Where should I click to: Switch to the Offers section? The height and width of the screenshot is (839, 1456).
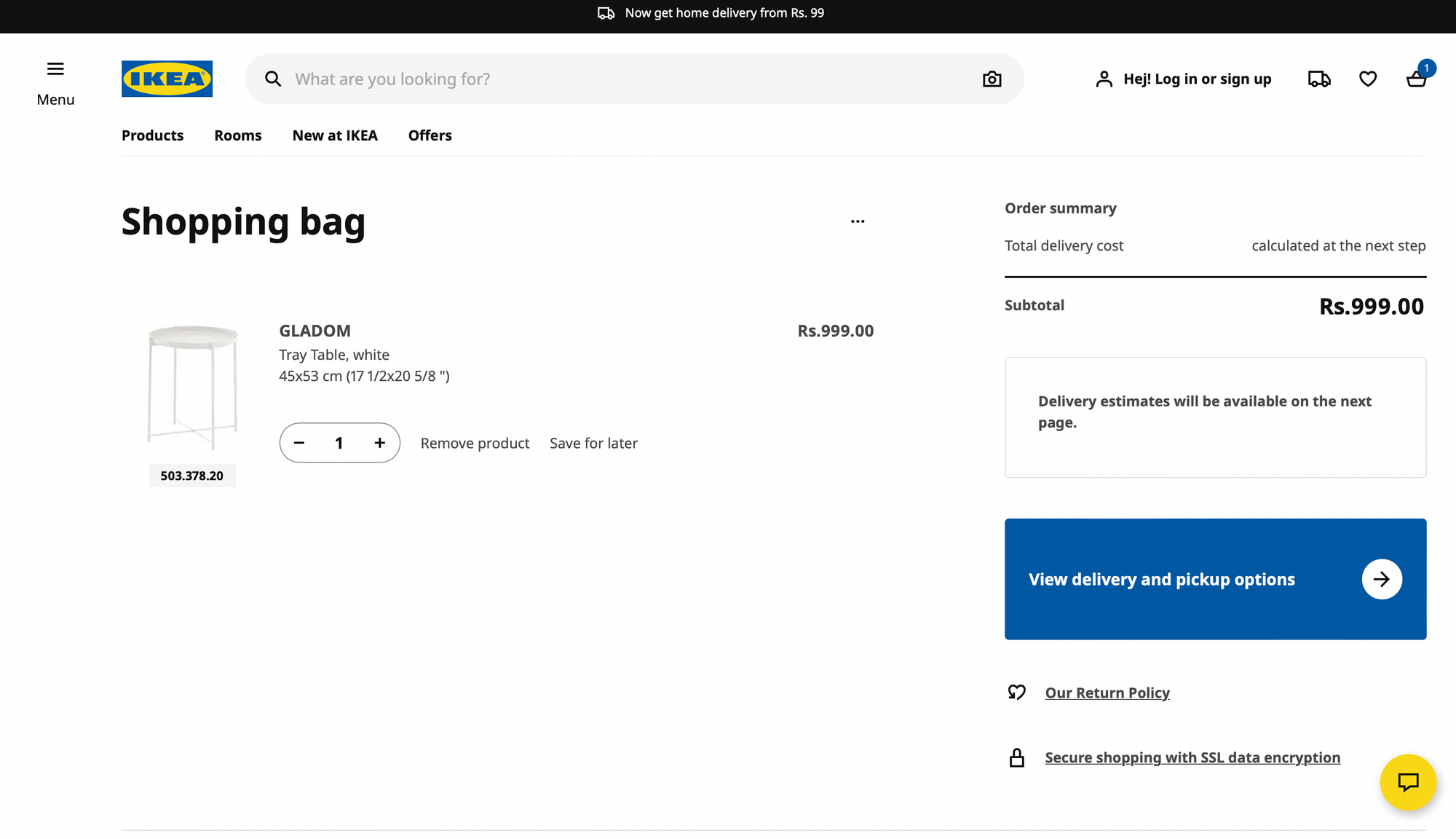point(430,135)
